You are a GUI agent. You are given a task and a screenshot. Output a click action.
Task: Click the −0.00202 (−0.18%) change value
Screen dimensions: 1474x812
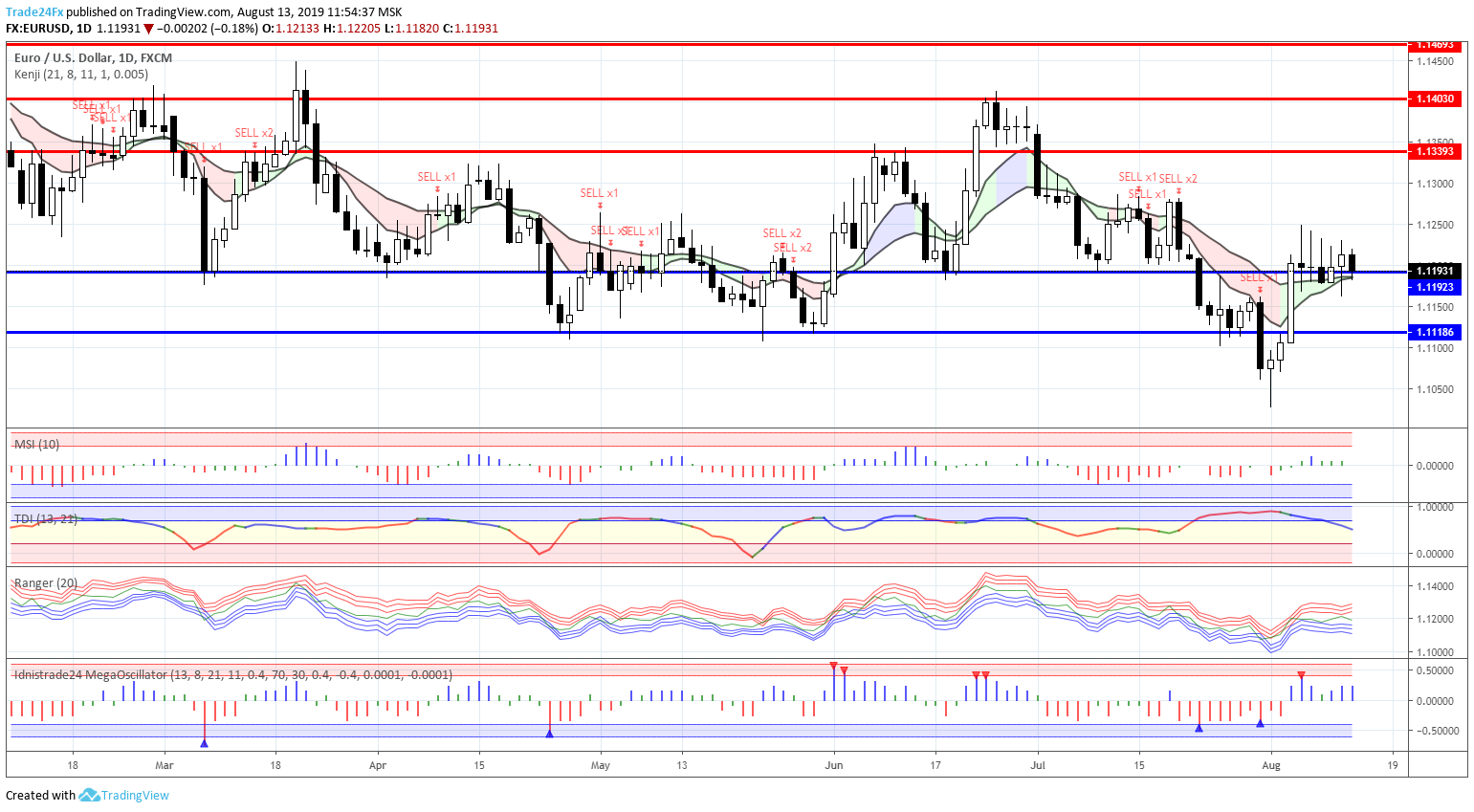(x=208, y=29)
